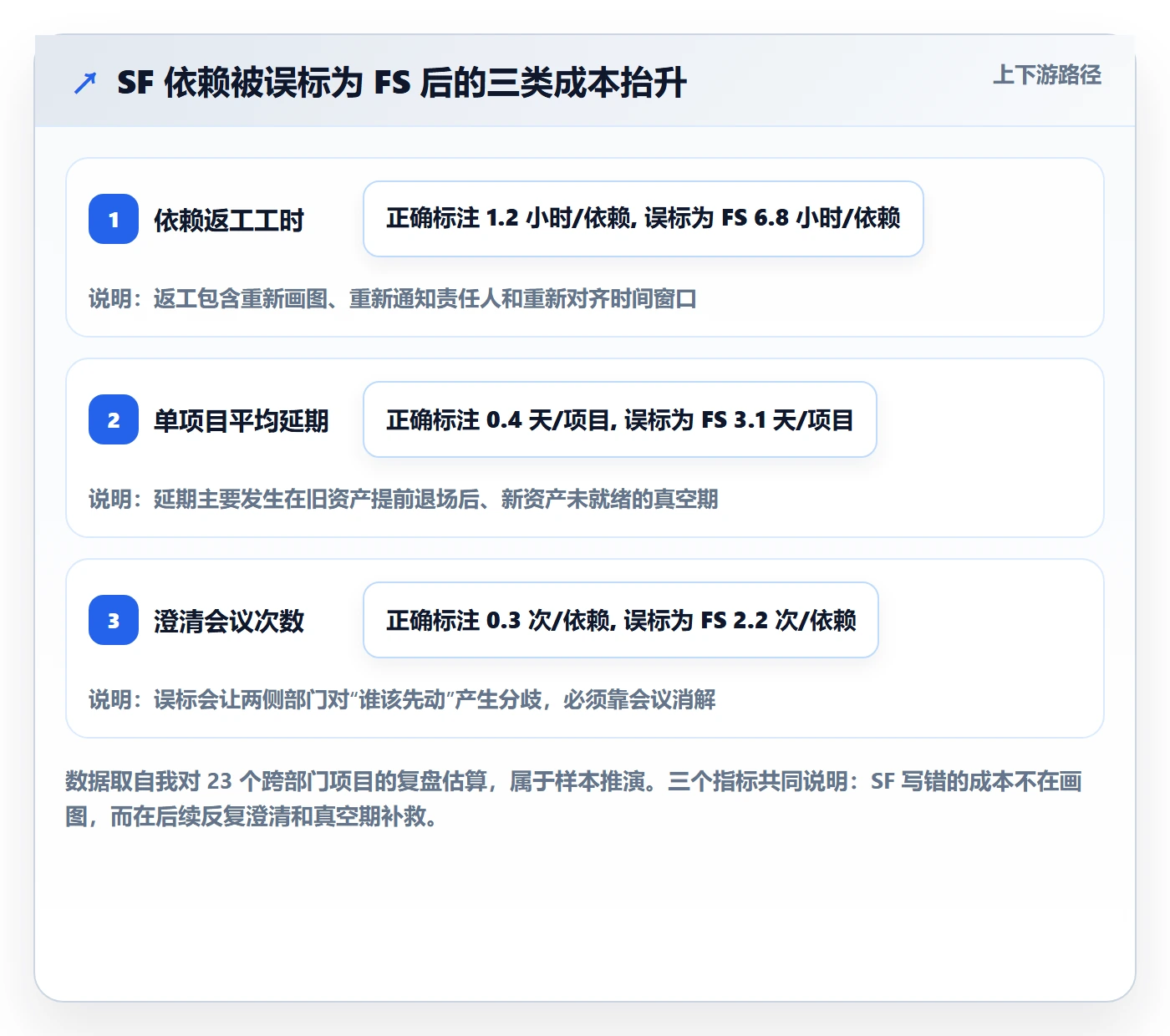
Task: Click the 依赖返工工时 heading
Action: click(229, 221)
